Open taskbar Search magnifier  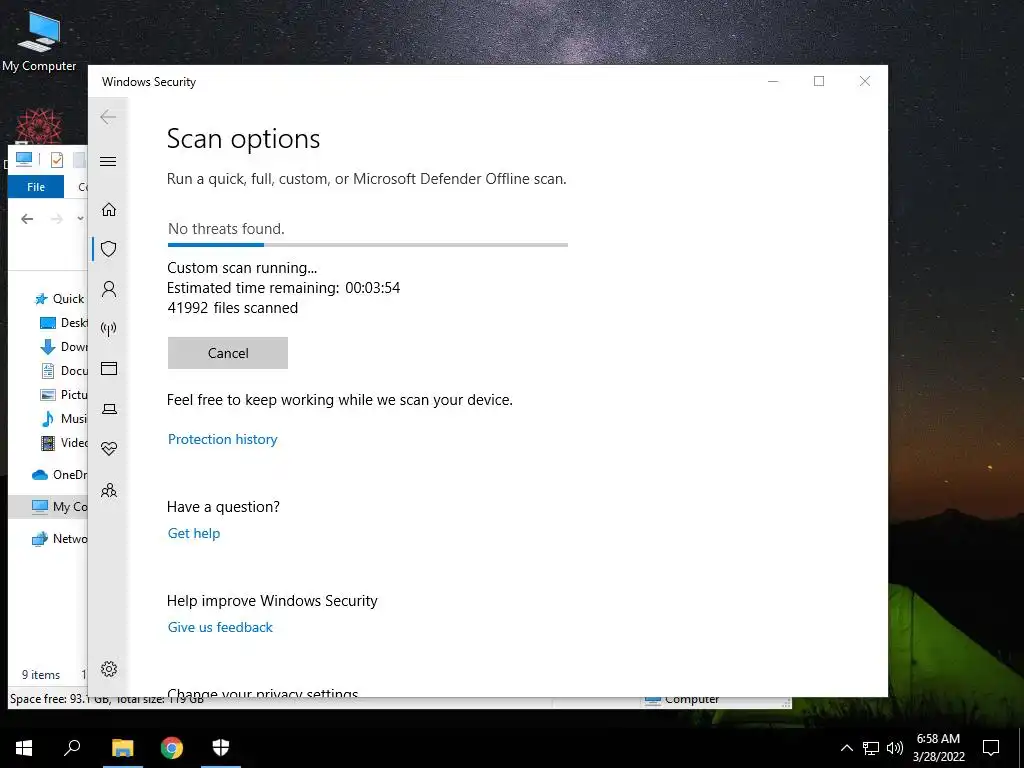tap(72, 748)
